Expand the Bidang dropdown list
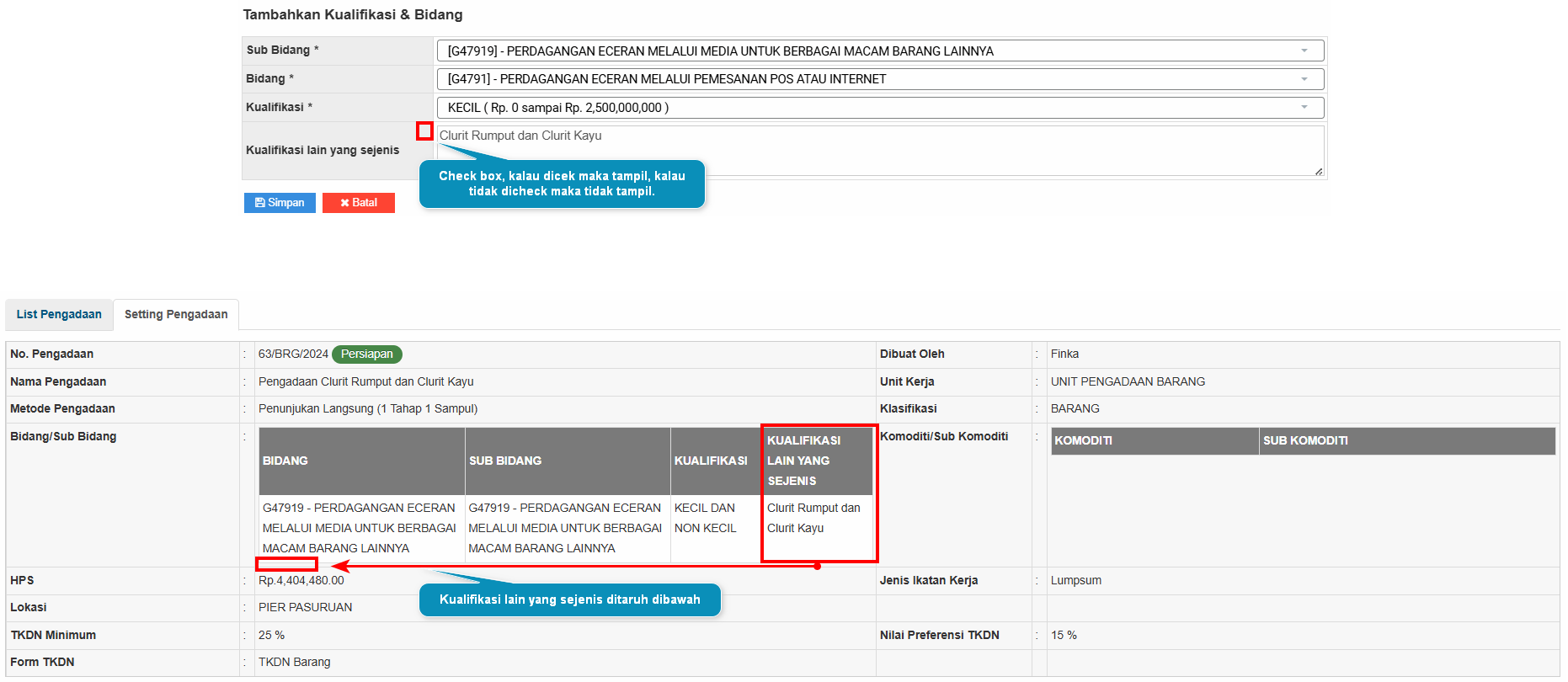Image resolution: width=1568 pixels, height=682 pixels. click(1304, 79)
